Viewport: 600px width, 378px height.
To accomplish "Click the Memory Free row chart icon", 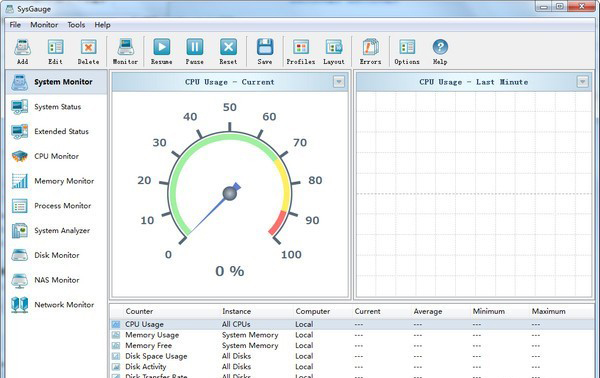I will click(x=116, y=345).
